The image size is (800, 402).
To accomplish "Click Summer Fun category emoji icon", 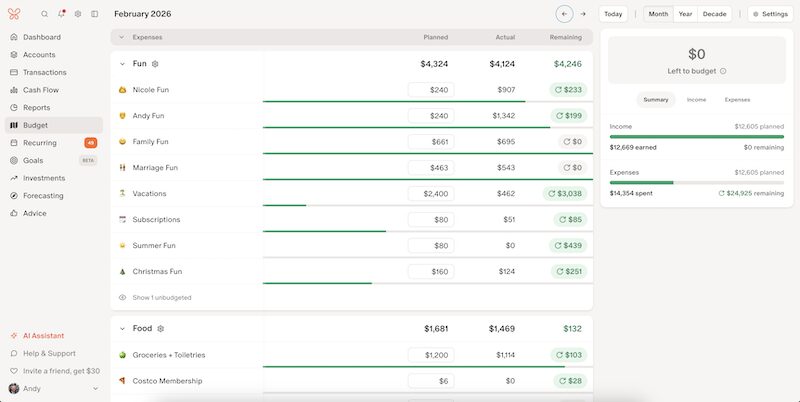I will click(122, 246).
